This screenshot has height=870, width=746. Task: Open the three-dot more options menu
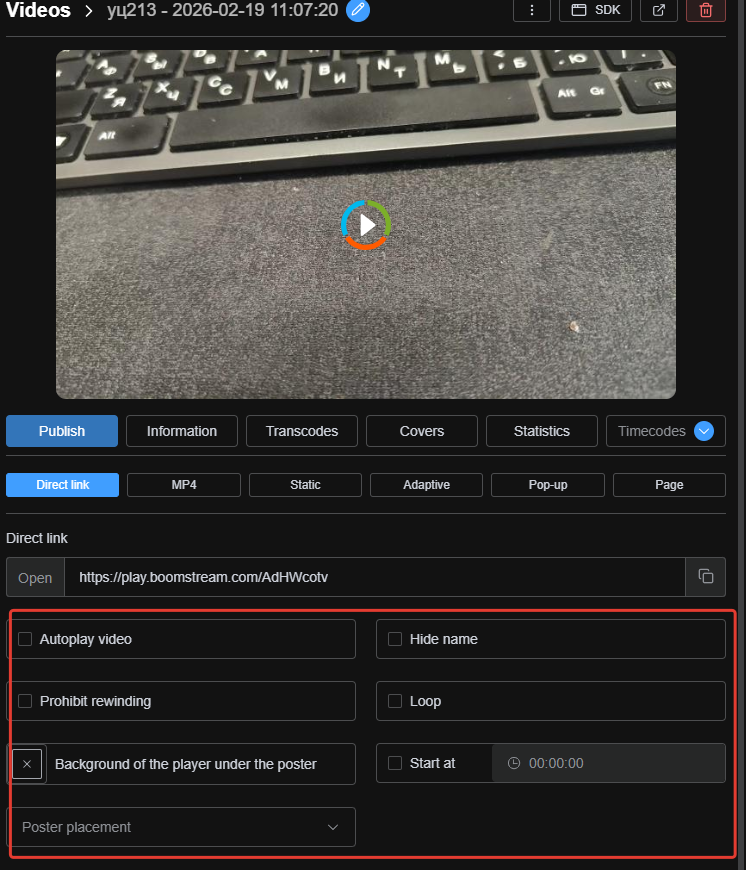531,10
